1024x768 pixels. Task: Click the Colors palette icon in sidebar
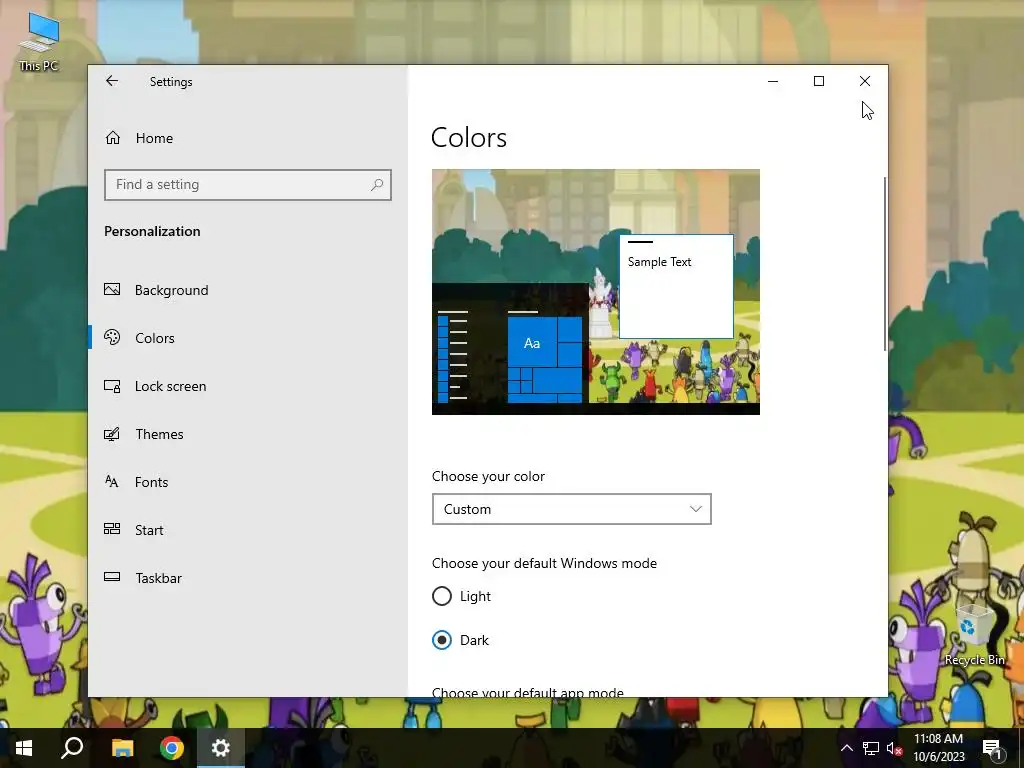point(112,337)
